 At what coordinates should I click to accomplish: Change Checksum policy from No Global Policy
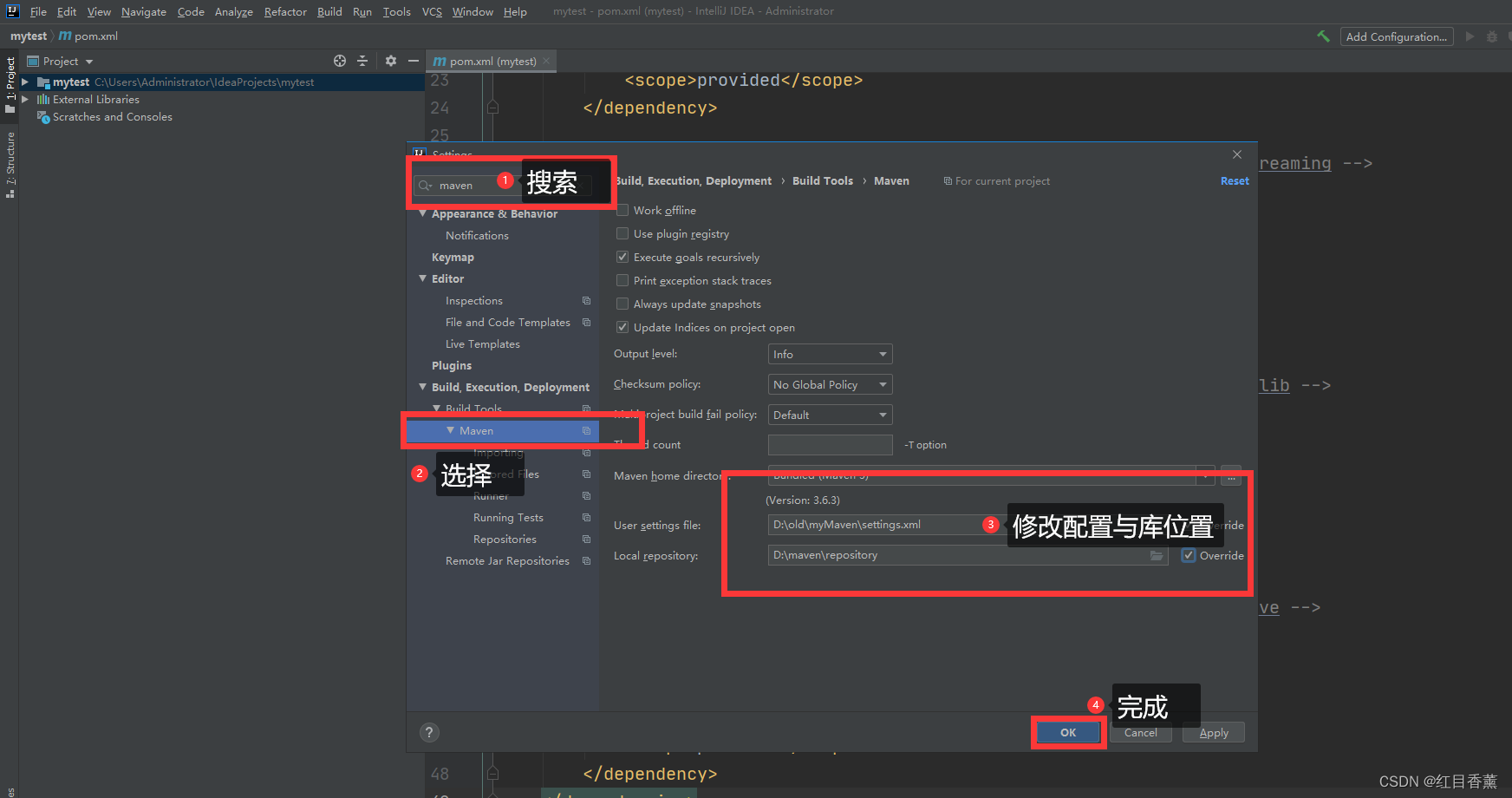pos(829,384)
